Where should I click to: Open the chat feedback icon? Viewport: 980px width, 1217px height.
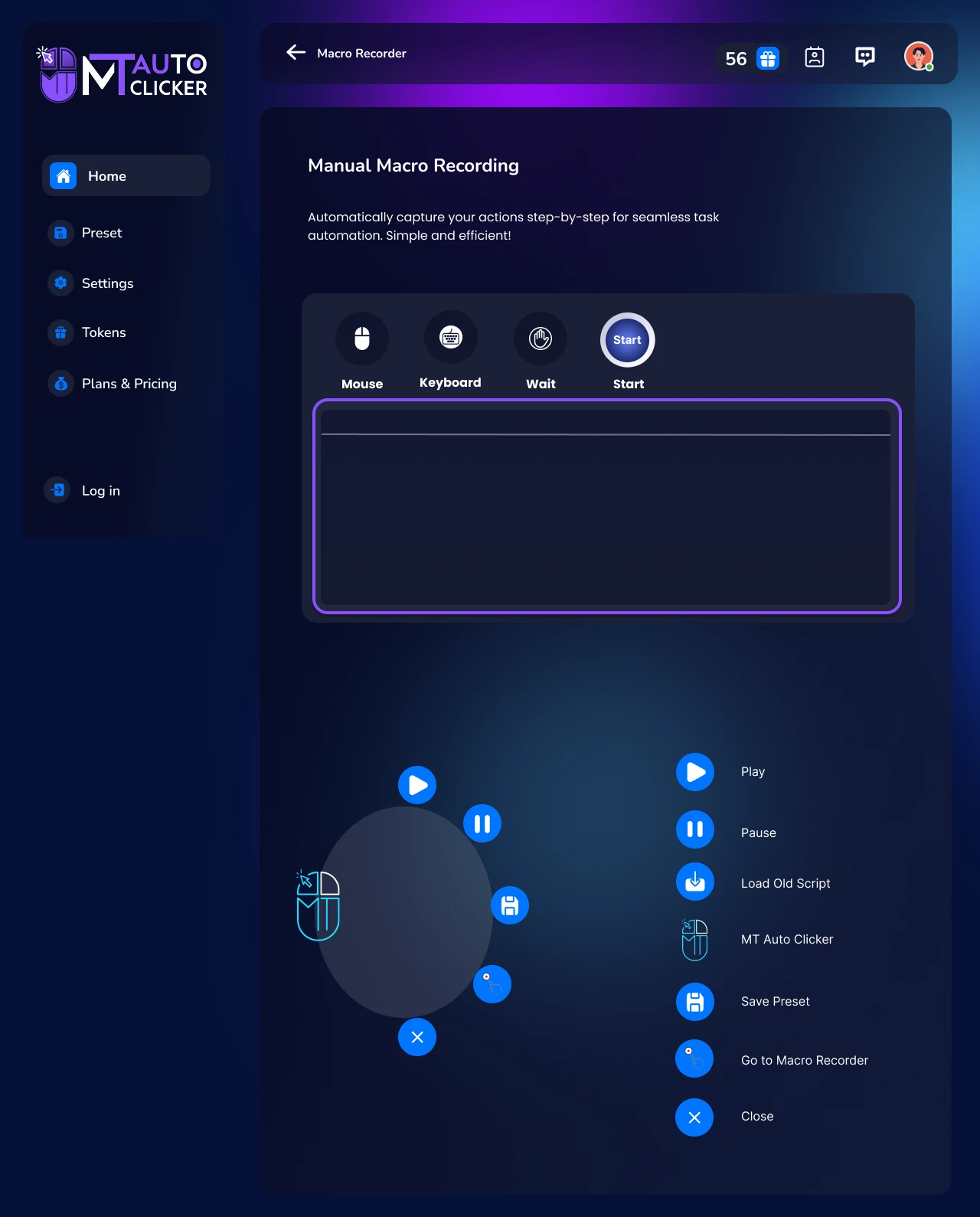pyautogui.click(x=865, y=57)
